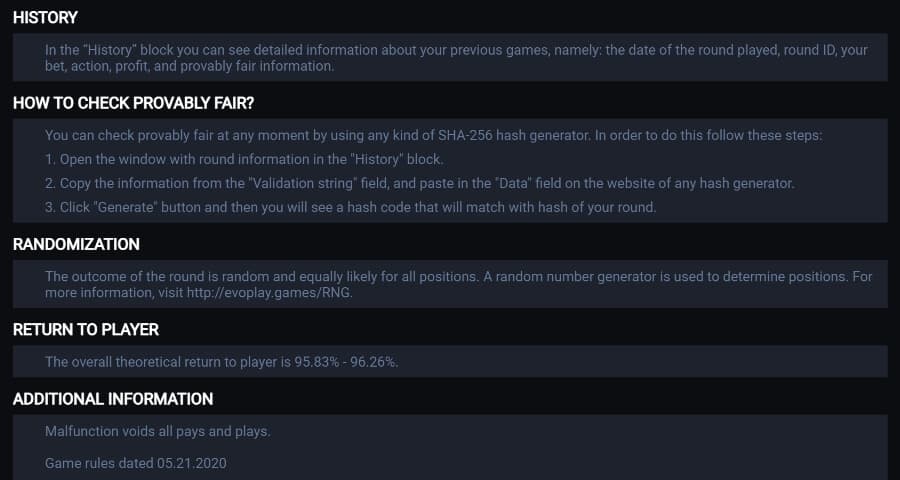The image size is (900, 480).
Task: Click step 2 about the Validation string field
Action: click(420, 184)
